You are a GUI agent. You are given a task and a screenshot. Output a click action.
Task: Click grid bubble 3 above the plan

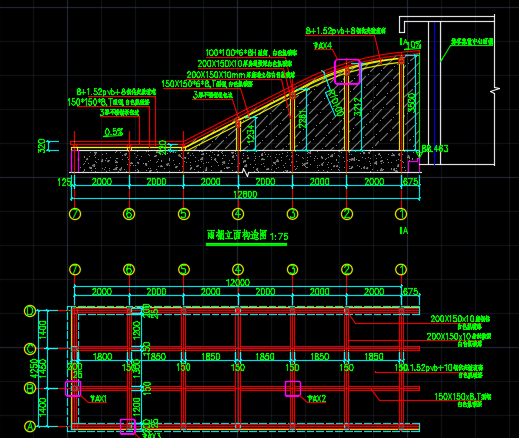(x=292, y=269)
